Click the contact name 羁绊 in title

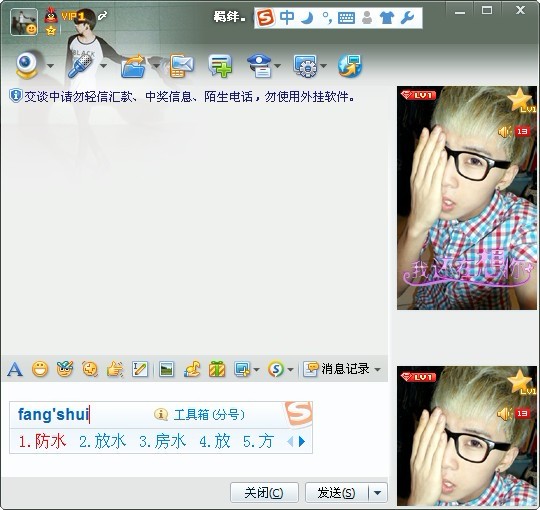pyautogui.click(x=229, y=17)
